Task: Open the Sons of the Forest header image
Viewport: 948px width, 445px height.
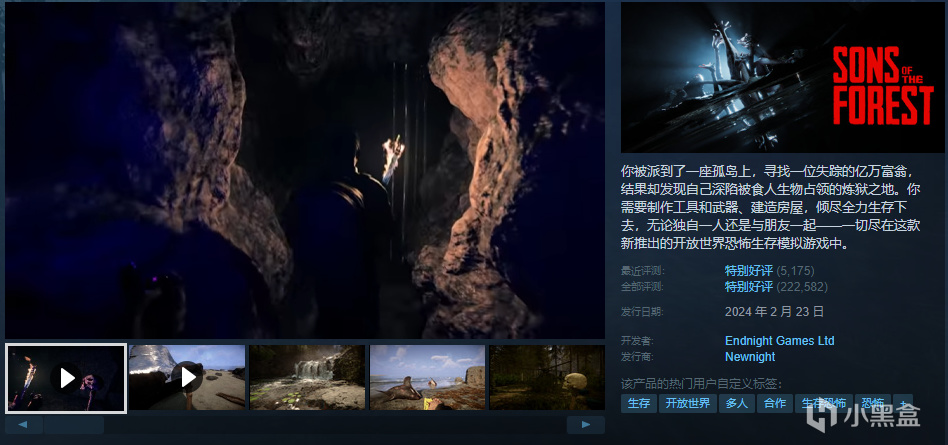Action: pos(782,77)
